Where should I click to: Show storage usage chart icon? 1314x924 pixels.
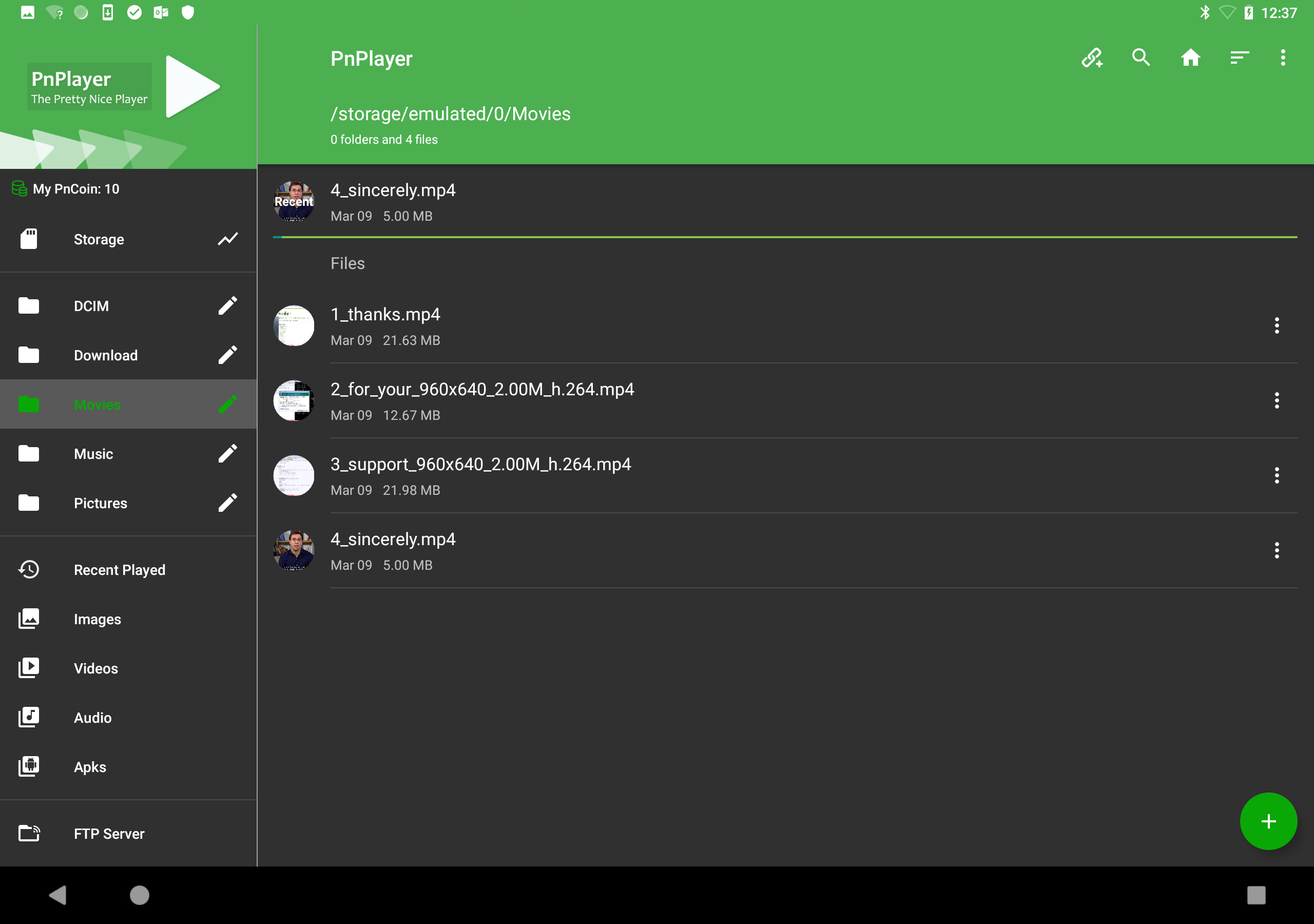tap(228, 239)
